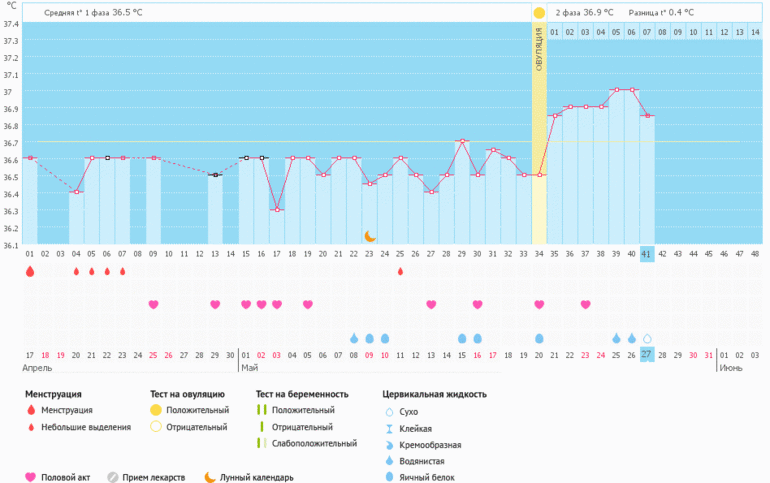
Task: Select the 'Половой акт' legend item
Action: click(60, 477)
